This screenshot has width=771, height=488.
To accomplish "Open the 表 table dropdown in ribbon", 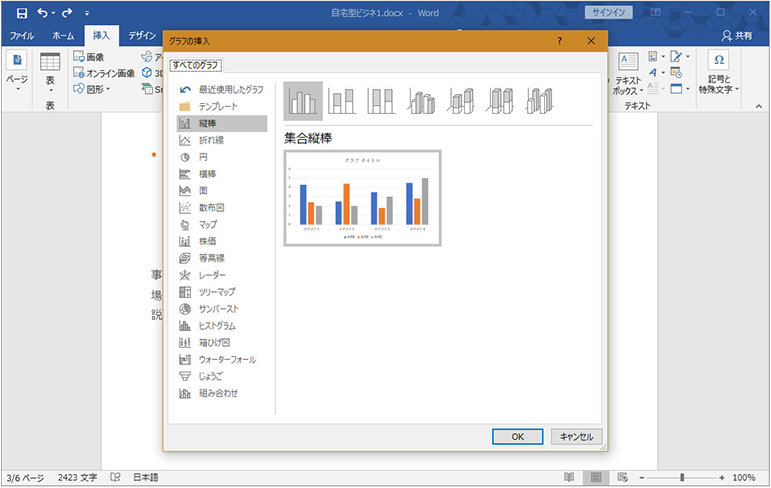I will pos(50,74).
